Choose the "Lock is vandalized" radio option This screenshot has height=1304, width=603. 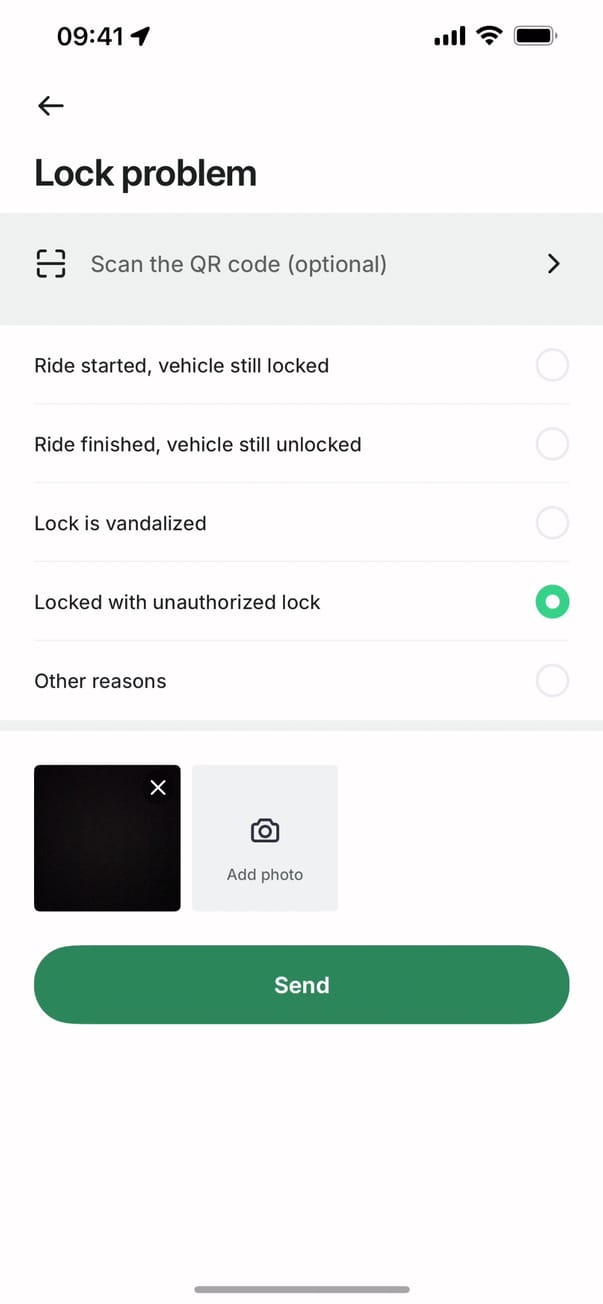[552, 522]
